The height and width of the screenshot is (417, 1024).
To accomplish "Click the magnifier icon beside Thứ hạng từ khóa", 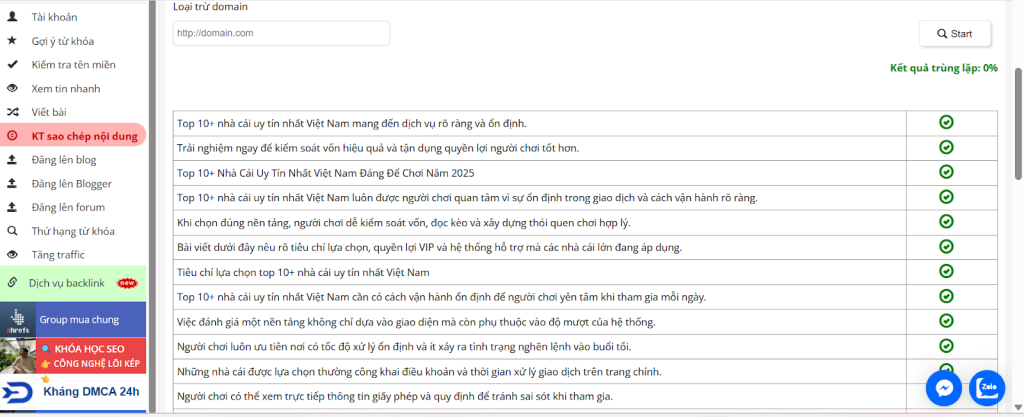I will click(12, 230).
